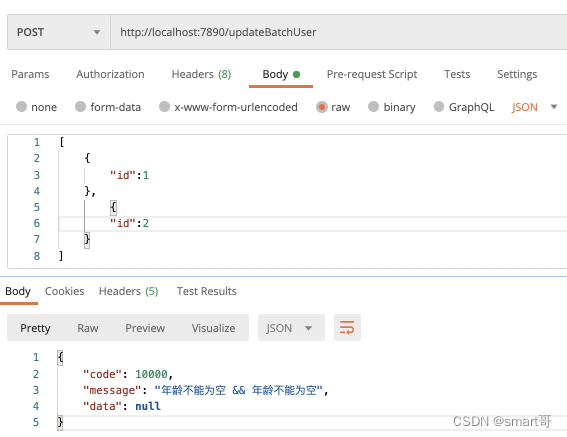Switch response view to Preview

pos(145,328)
